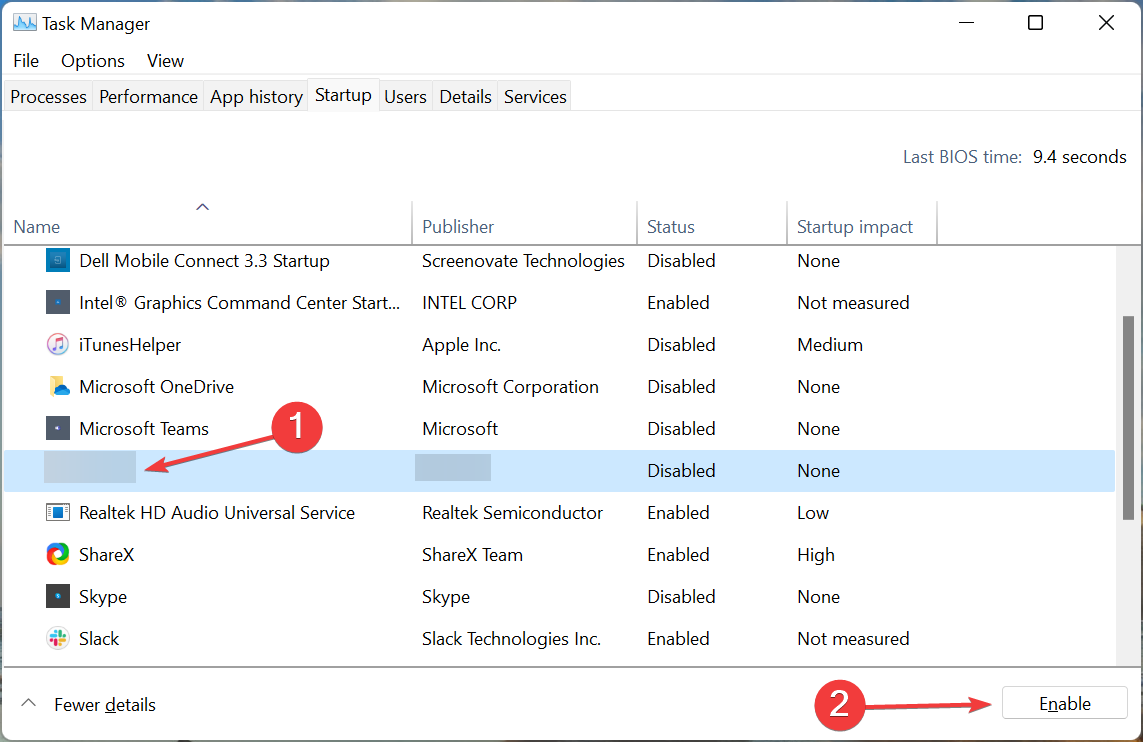Click Realtek Semiconductor publisher cell
This screenshot has width=1143, height=742.
pyautogui.click(x=512, y=512)
